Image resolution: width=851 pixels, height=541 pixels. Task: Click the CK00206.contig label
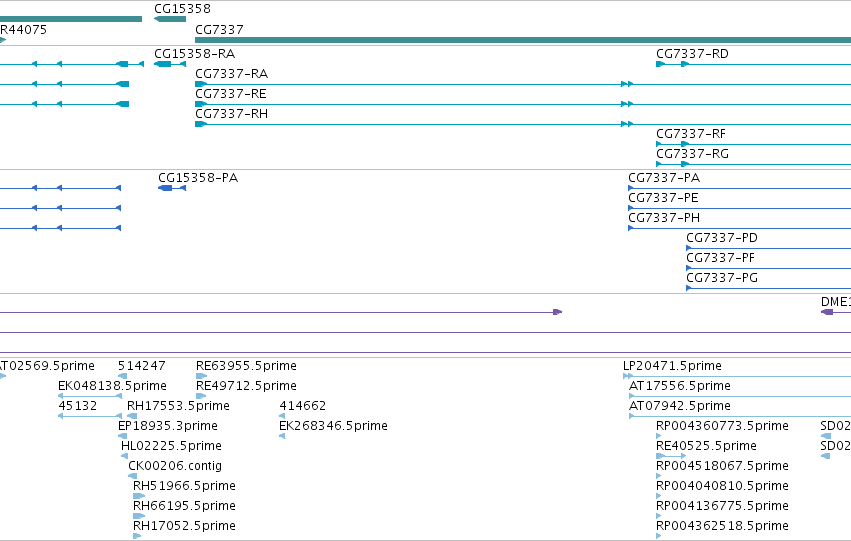(x=175, y=467)
